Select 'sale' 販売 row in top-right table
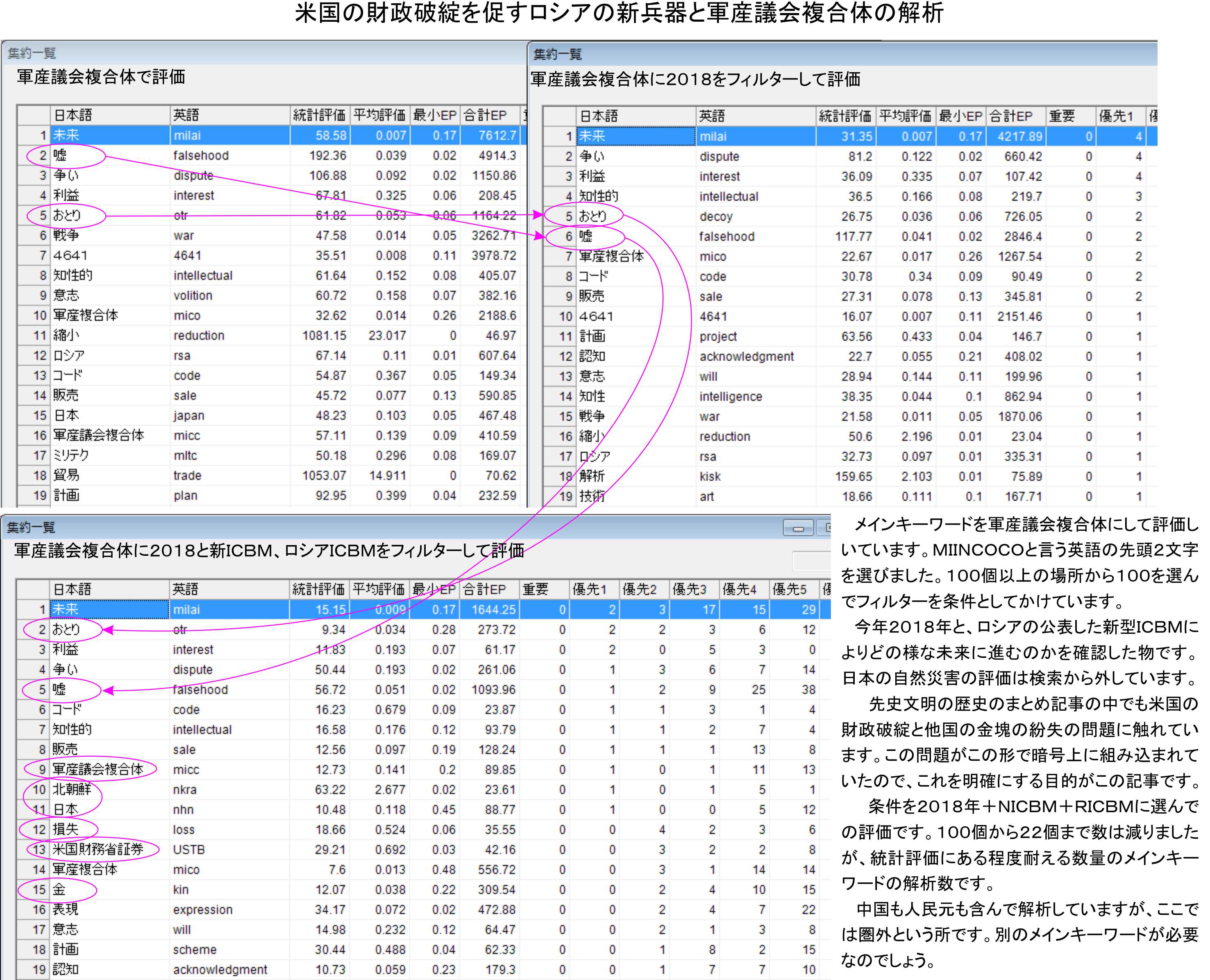The height and width of the screenshot is (980, 1210). click(x=850, y=297)
